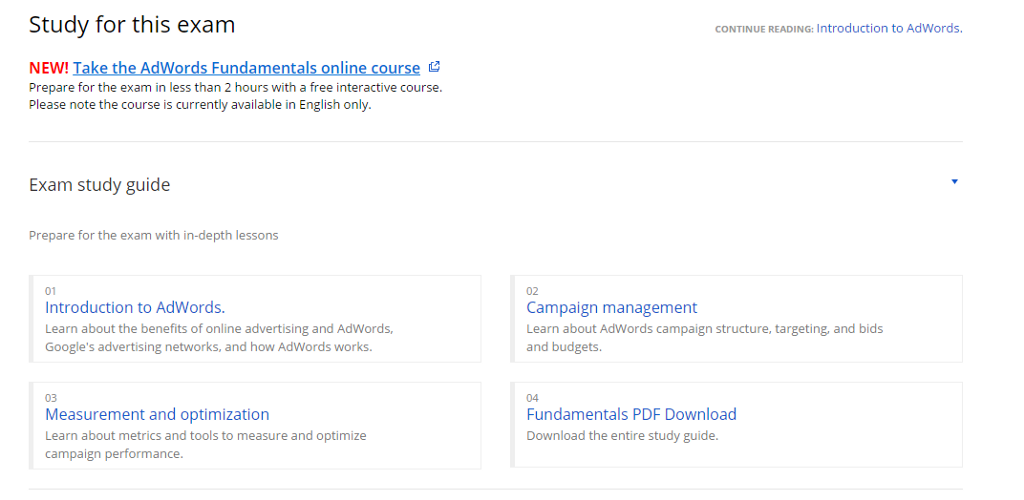This screenshot has height=500, width=1024.
Task: Click the lesson number 02 label
Action: [x=532, y=291]
